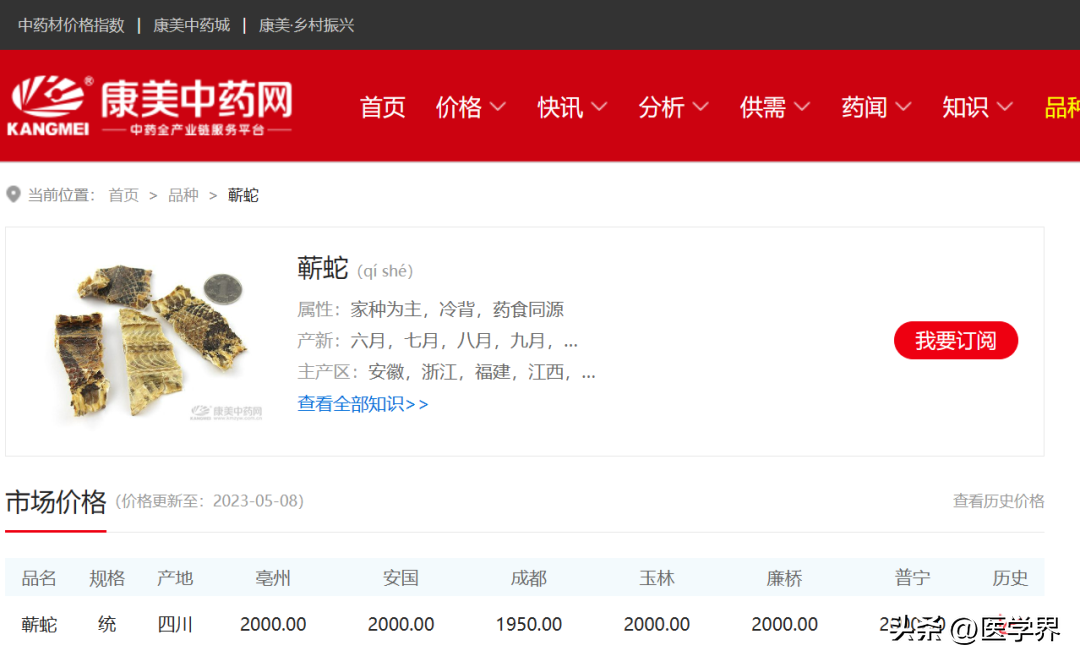Click the 廉桥 column header
The width and height of the screenshot is (1080, 662).
[x=785, y=578]
